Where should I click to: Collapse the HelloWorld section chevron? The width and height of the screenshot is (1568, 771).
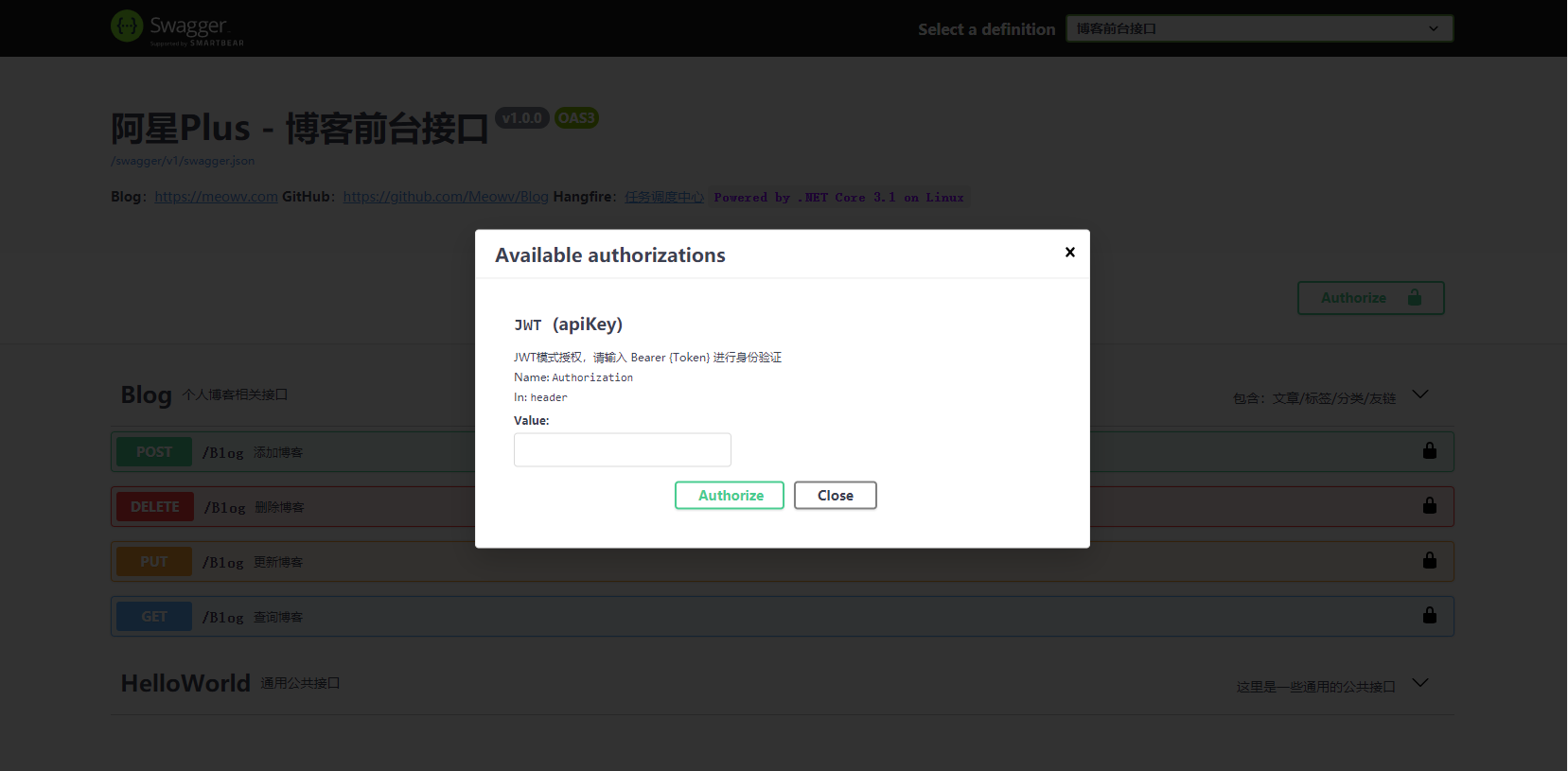(x=1420, y=683)
